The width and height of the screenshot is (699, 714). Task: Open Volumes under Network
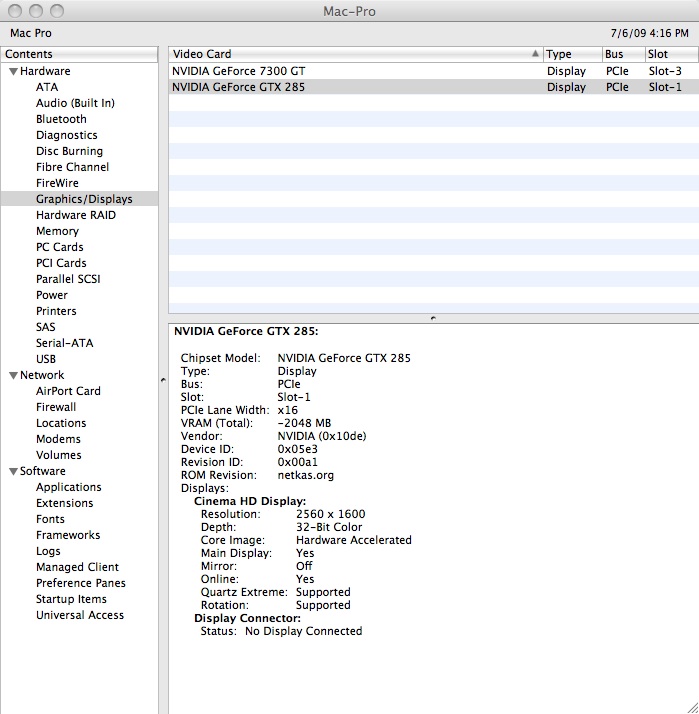click(58, 455)
